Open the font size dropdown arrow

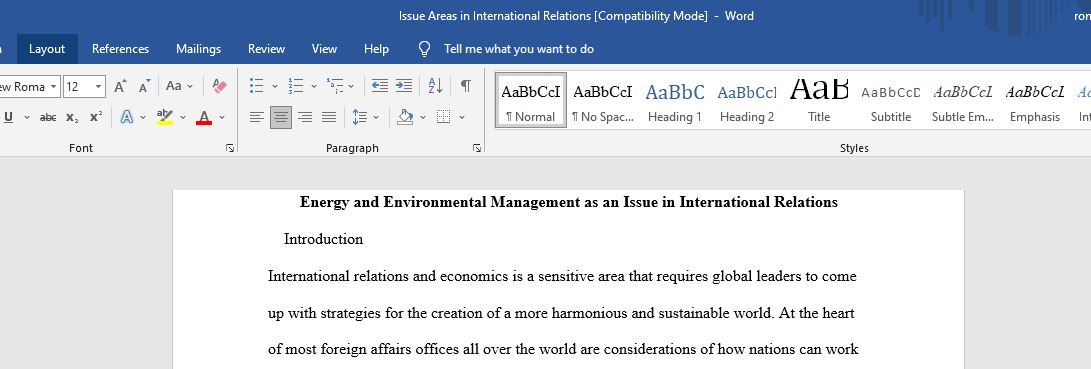pos(98,86)
